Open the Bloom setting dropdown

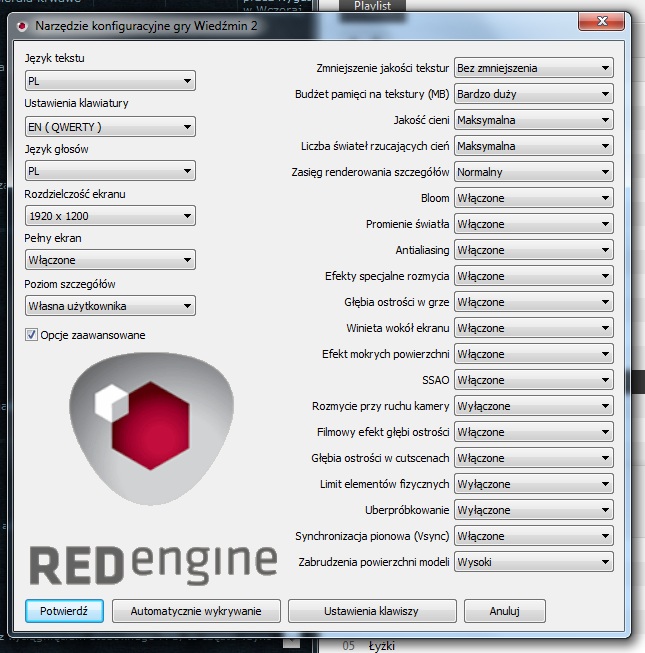click(533, 198)
